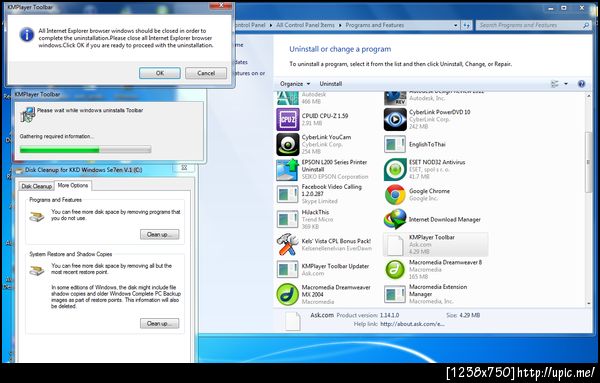Click Kels' Vista CPL Bonus Pack icon
Image resolution: width=600 pixels, height=383 pixels.
click(x=287, y=244)
